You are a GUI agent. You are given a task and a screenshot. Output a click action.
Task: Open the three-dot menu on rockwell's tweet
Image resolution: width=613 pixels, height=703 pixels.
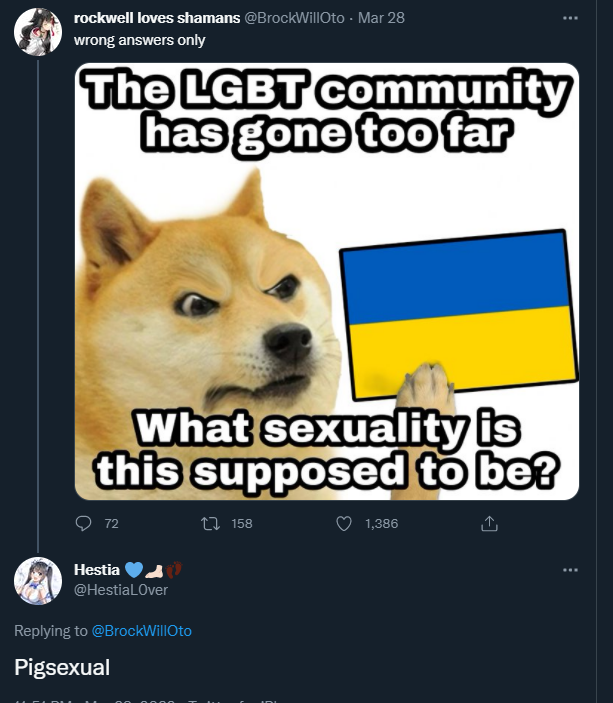570,18
